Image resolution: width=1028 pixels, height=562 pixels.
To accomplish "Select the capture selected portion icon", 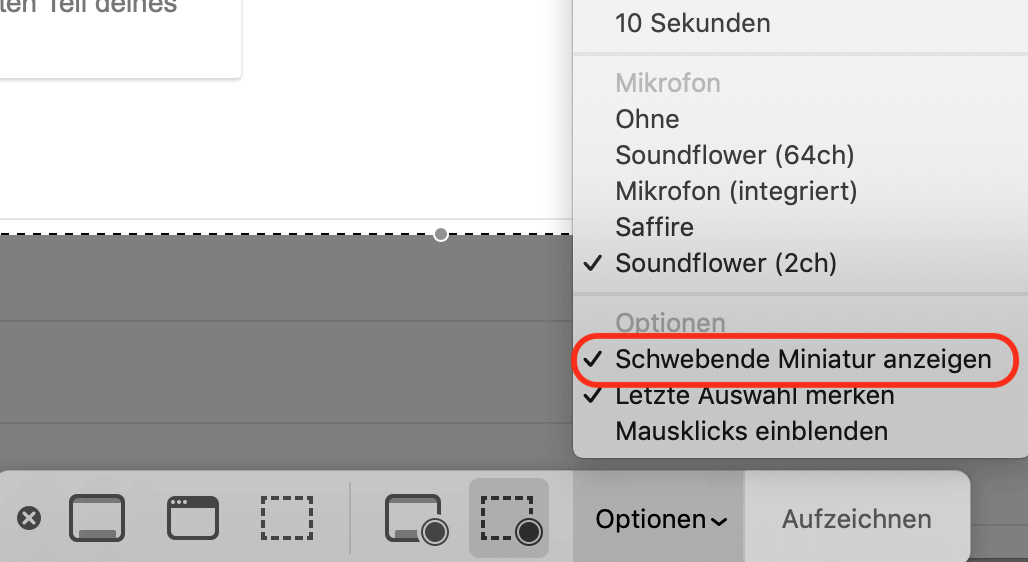I will 287,518.
